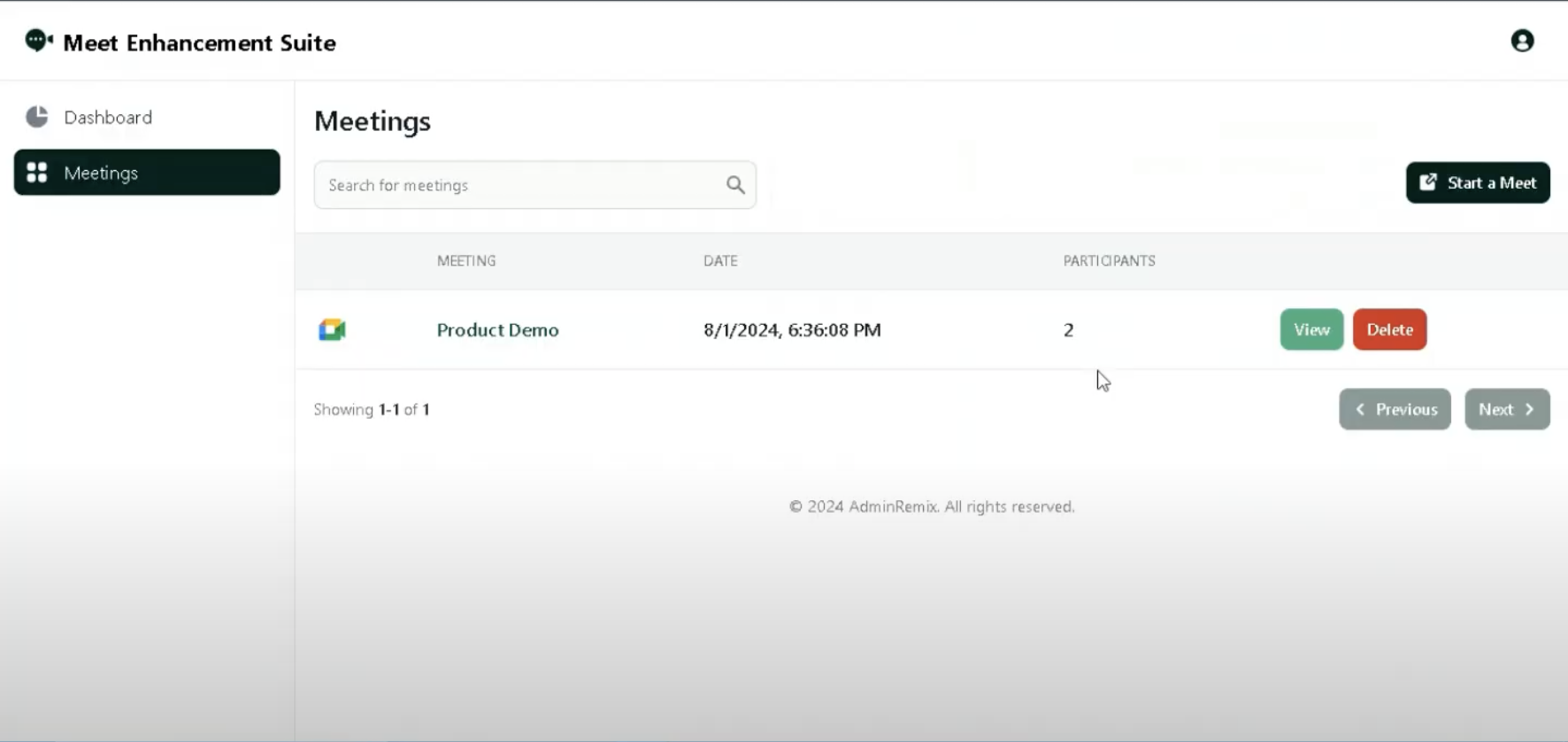The image size is (1568, 742).
Task: Click the external link icon on Start a Meet
Action: click(1428, 182)
